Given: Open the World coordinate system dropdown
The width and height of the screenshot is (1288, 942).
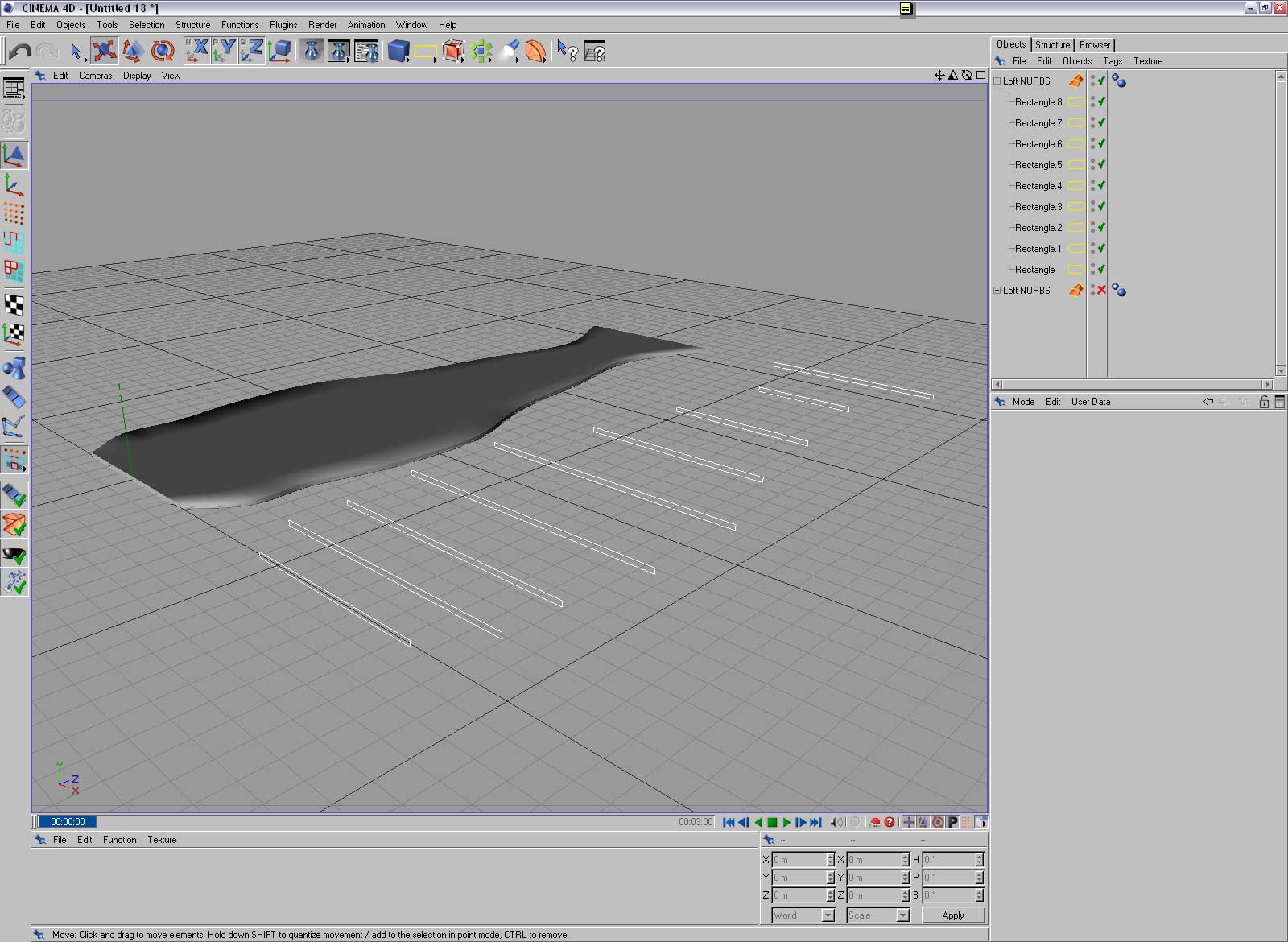Looking at the screenshot, I should pos(803,915).
